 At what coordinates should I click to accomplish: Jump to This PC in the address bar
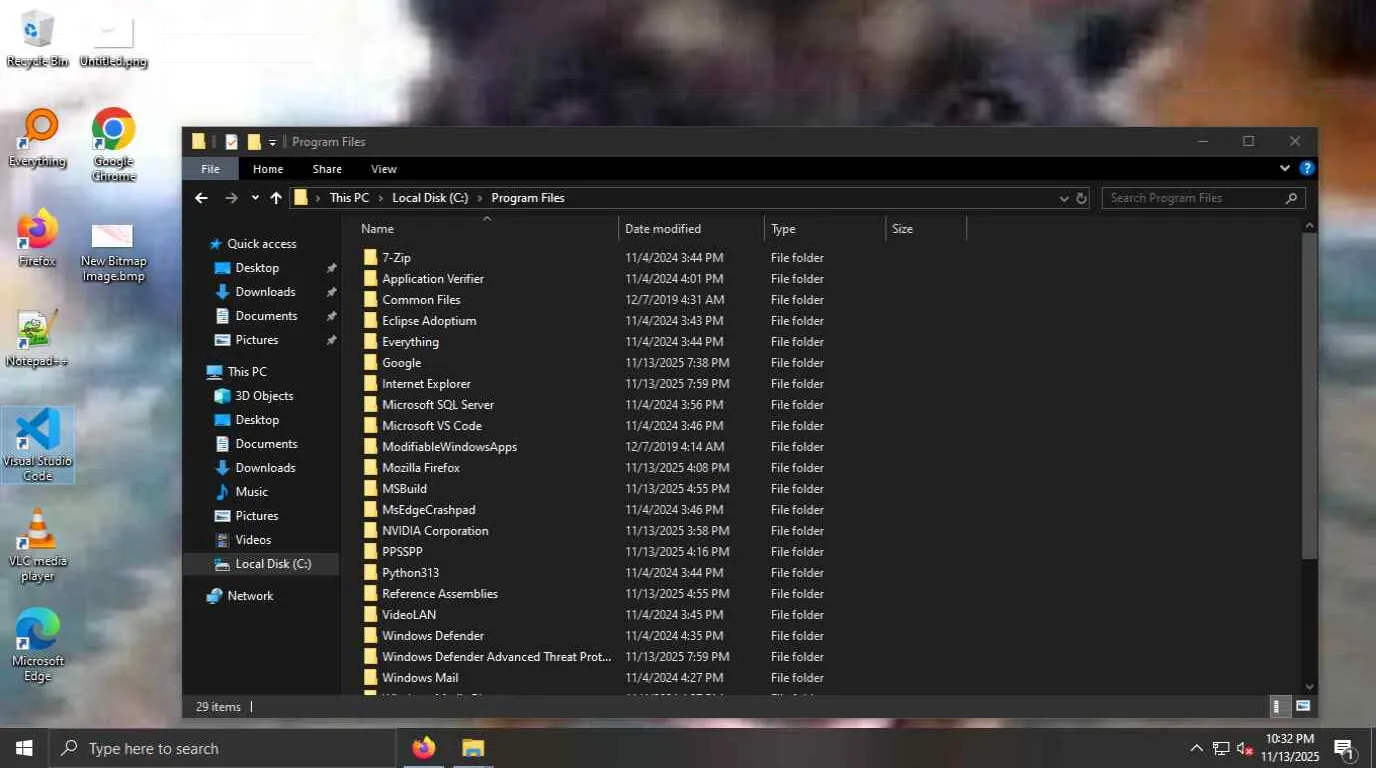[349, 198]
